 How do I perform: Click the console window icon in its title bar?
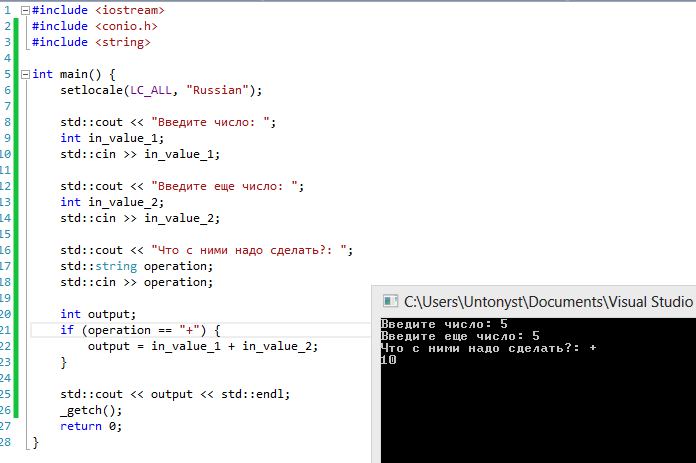[390, 301]
